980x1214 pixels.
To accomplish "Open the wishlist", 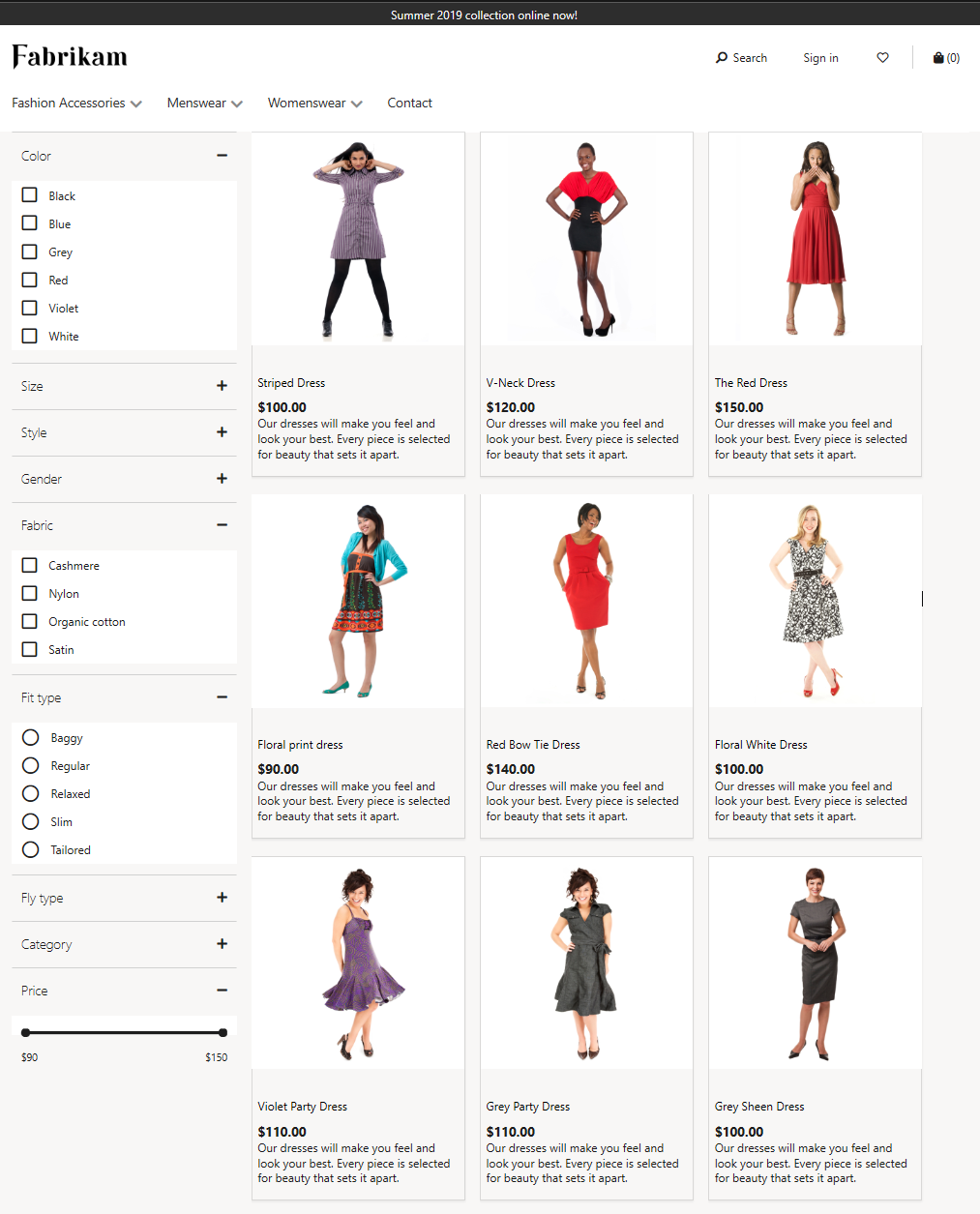I will tap(881, 57).
